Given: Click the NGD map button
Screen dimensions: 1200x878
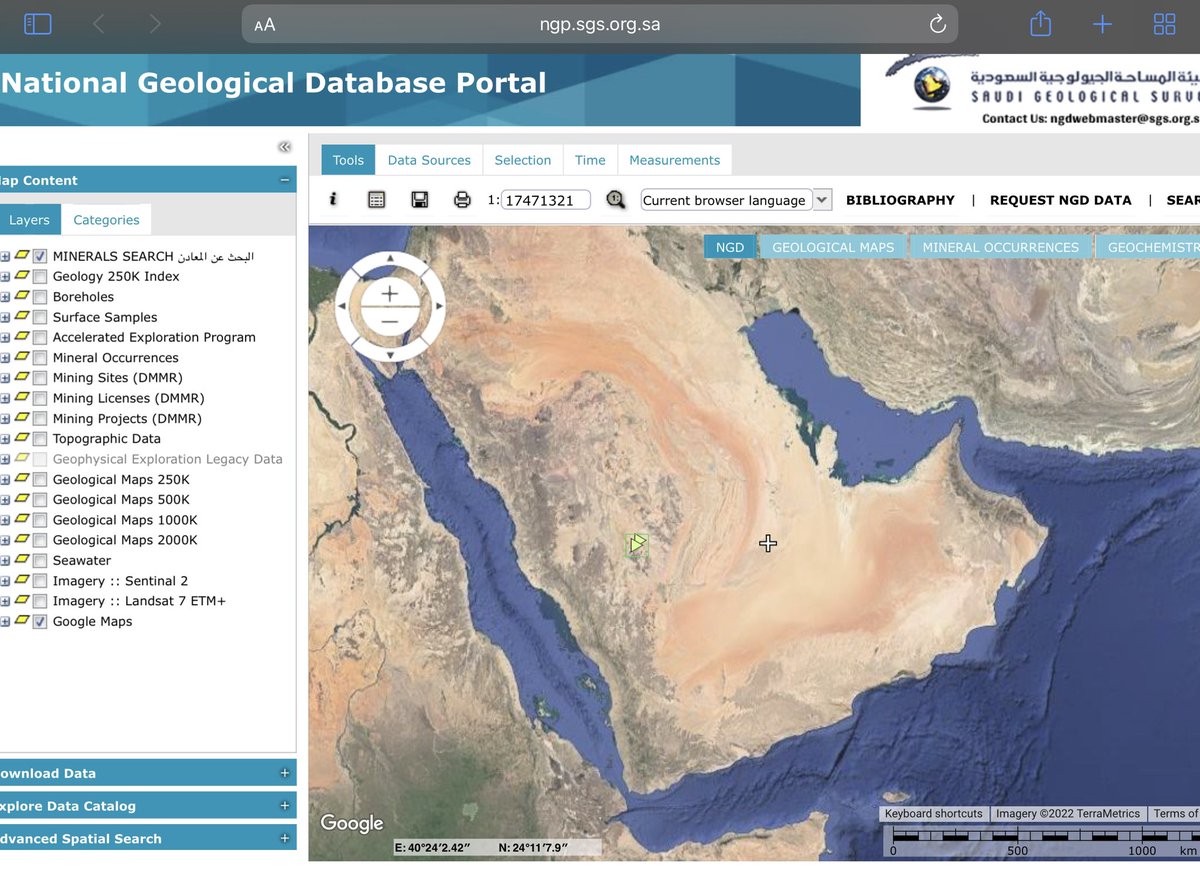Looking at the screenshot, I should point(730,247).
